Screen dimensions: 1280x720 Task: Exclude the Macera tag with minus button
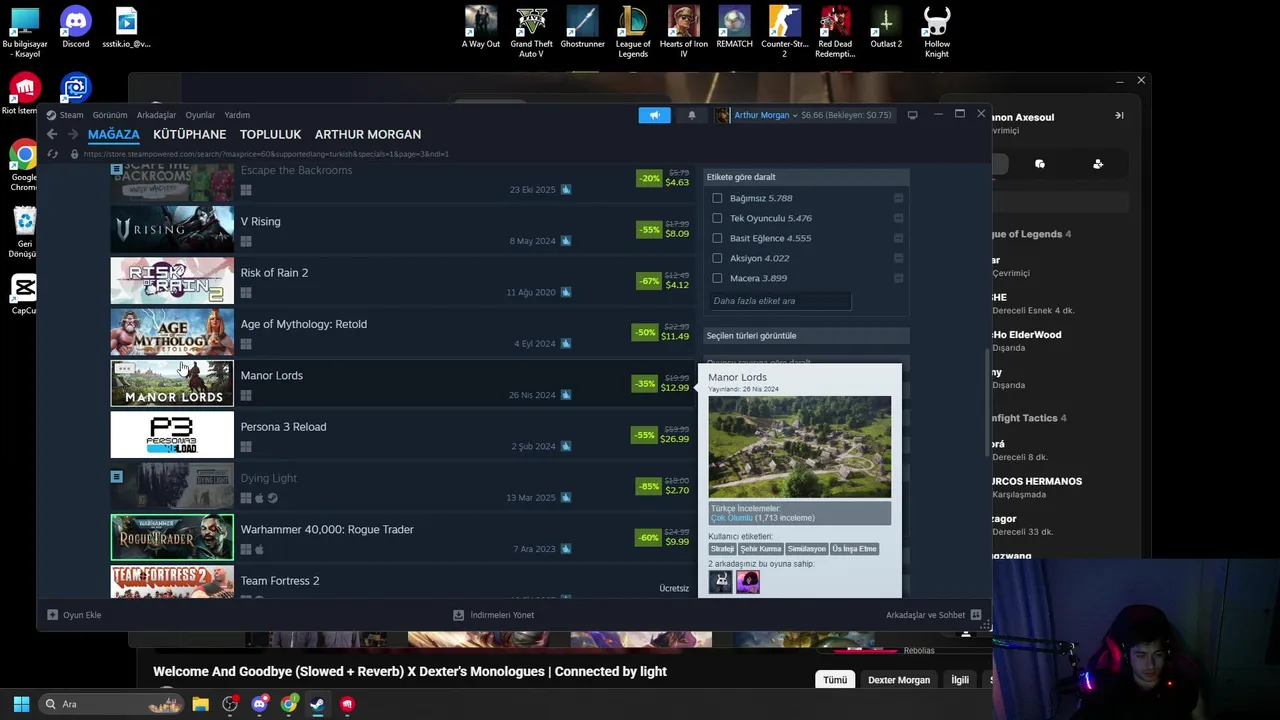898,278
